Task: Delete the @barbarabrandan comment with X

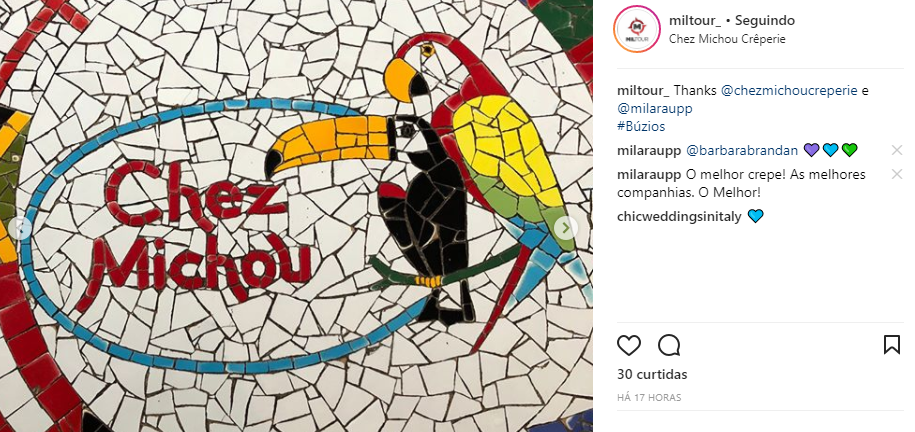Action: pyautogui.click(x=897, y=151)
